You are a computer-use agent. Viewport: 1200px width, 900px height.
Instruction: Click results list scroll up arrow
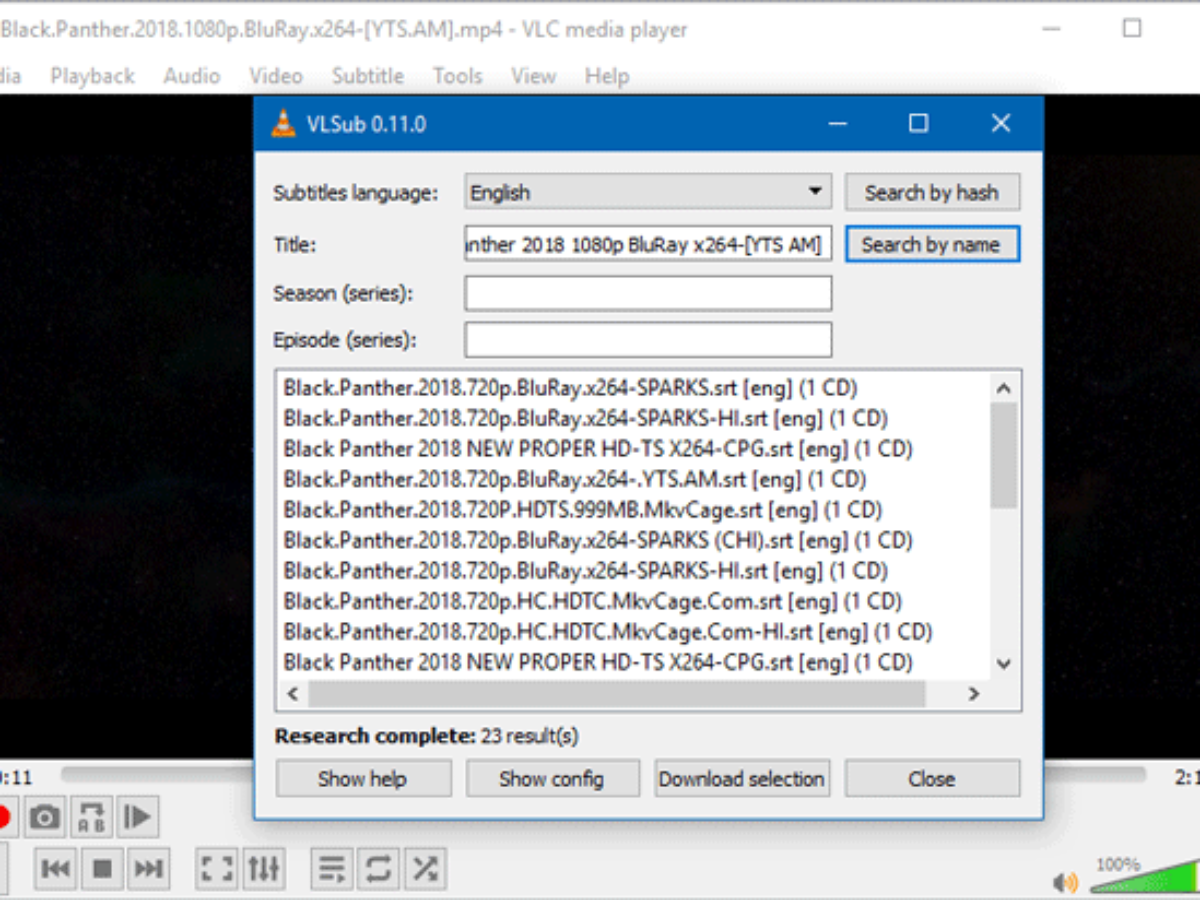pyautogui.click(x=1004, y=389)
